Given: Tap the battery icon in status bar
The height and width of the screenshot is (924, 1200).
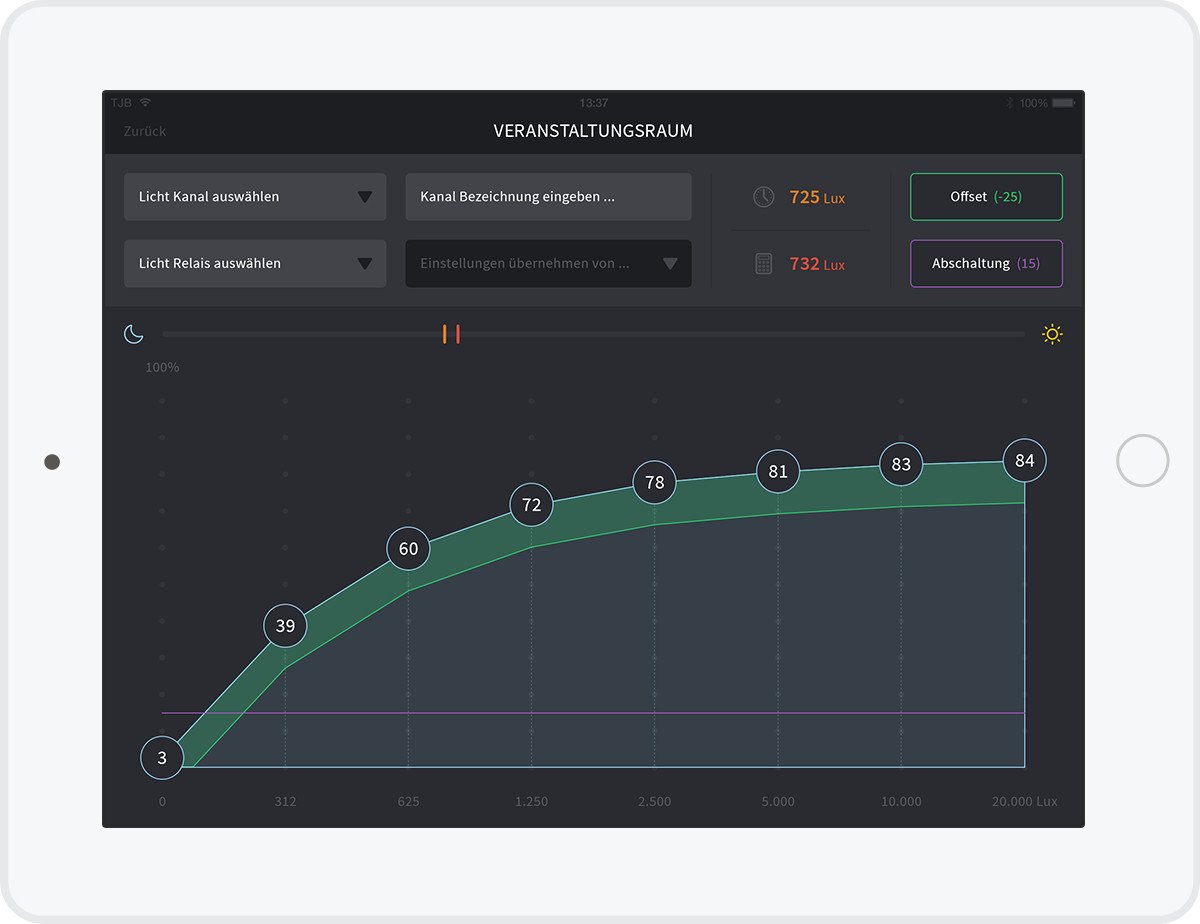Looking at the screenshot, I should (1063, 103).
